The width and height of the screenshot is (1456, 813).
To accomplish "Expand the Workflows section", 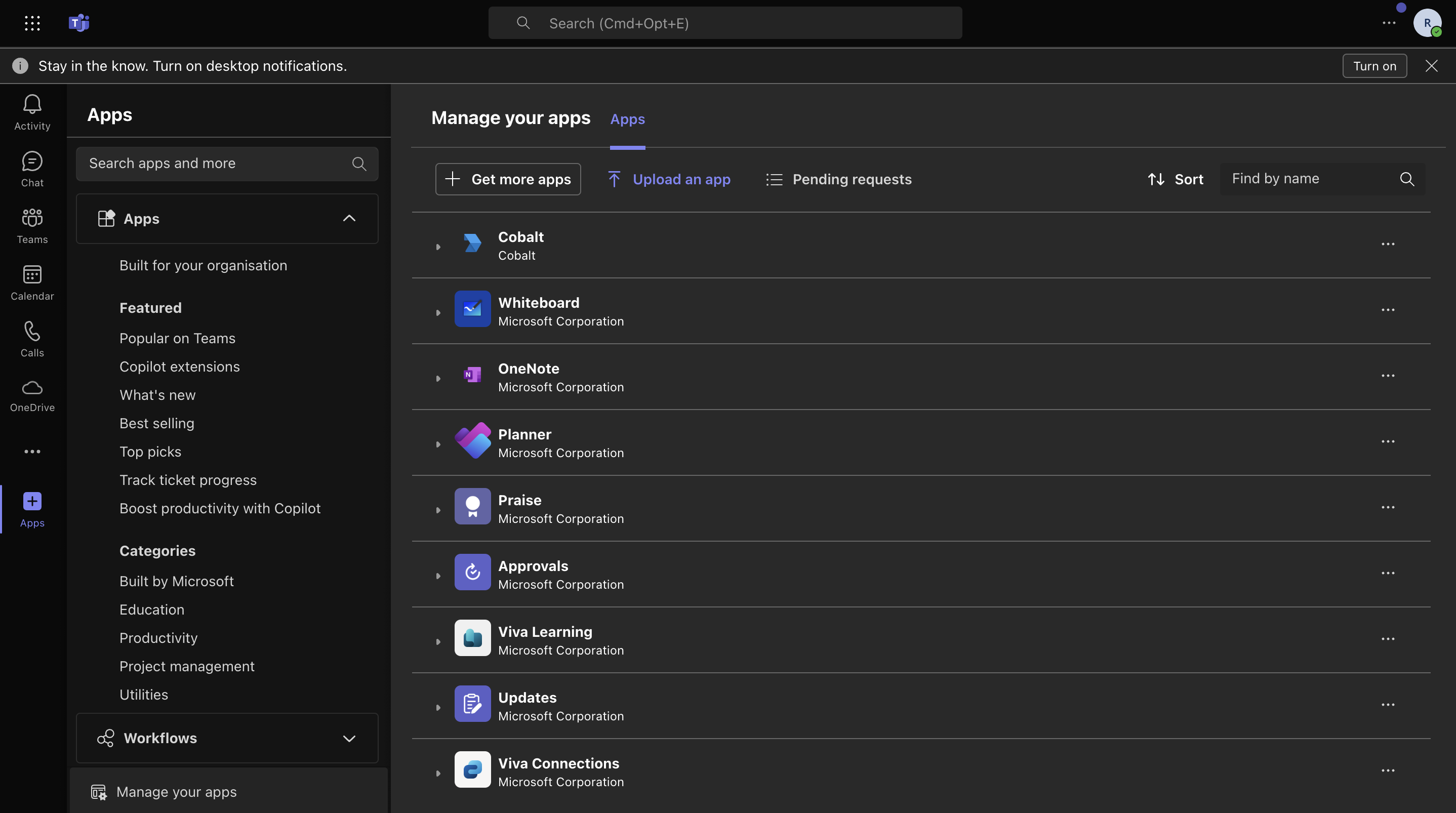I will click(x=349, y=738).
